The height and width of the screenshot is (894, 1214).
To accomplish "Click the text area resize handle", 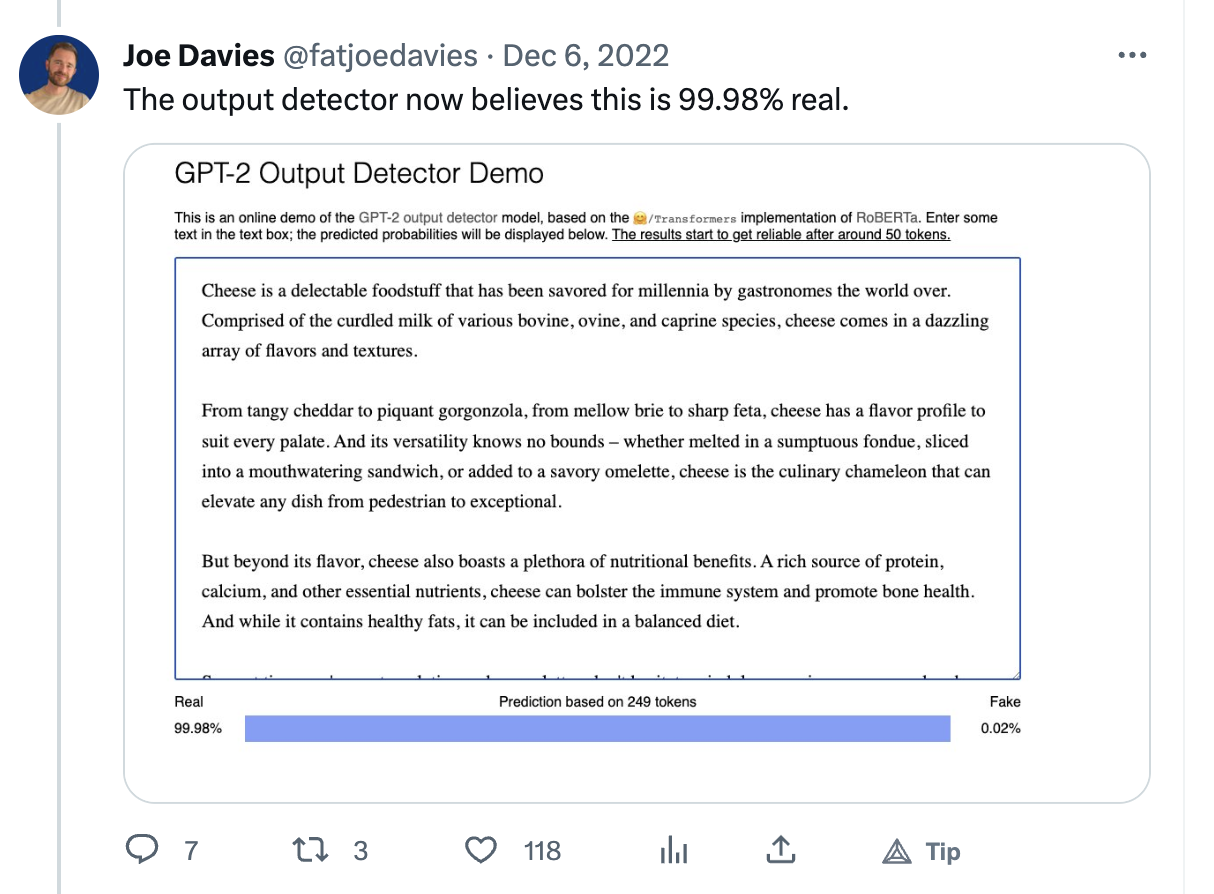I will click(x=1015, y=675).
